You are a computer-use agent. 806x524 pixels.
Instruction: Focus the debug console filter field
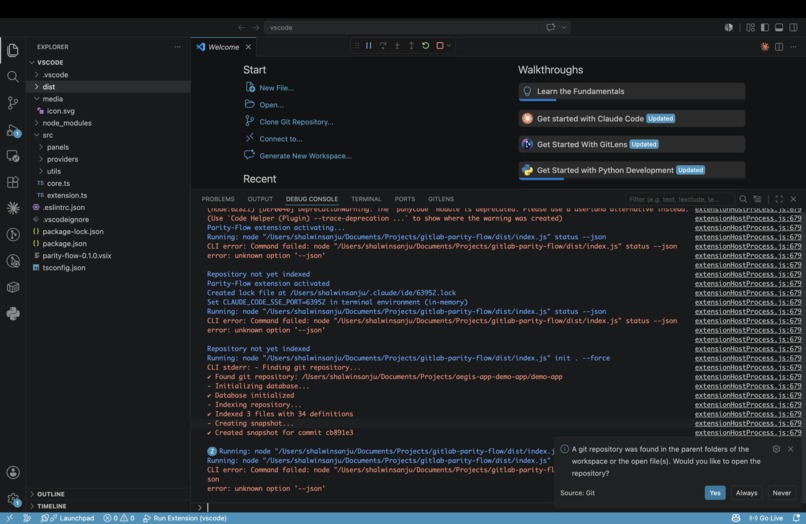coord(680,199)
